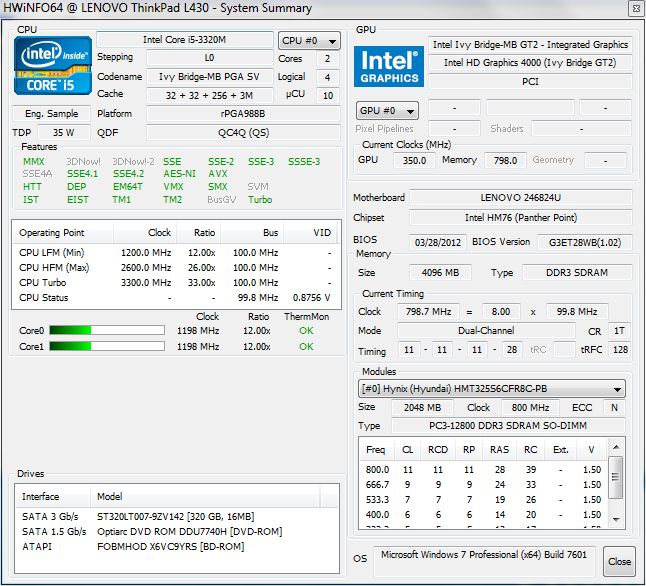This screenshot has width=646, height=586.
Task: Select the Optiarc DVD ROM drive entry
Action: (177, 531)
